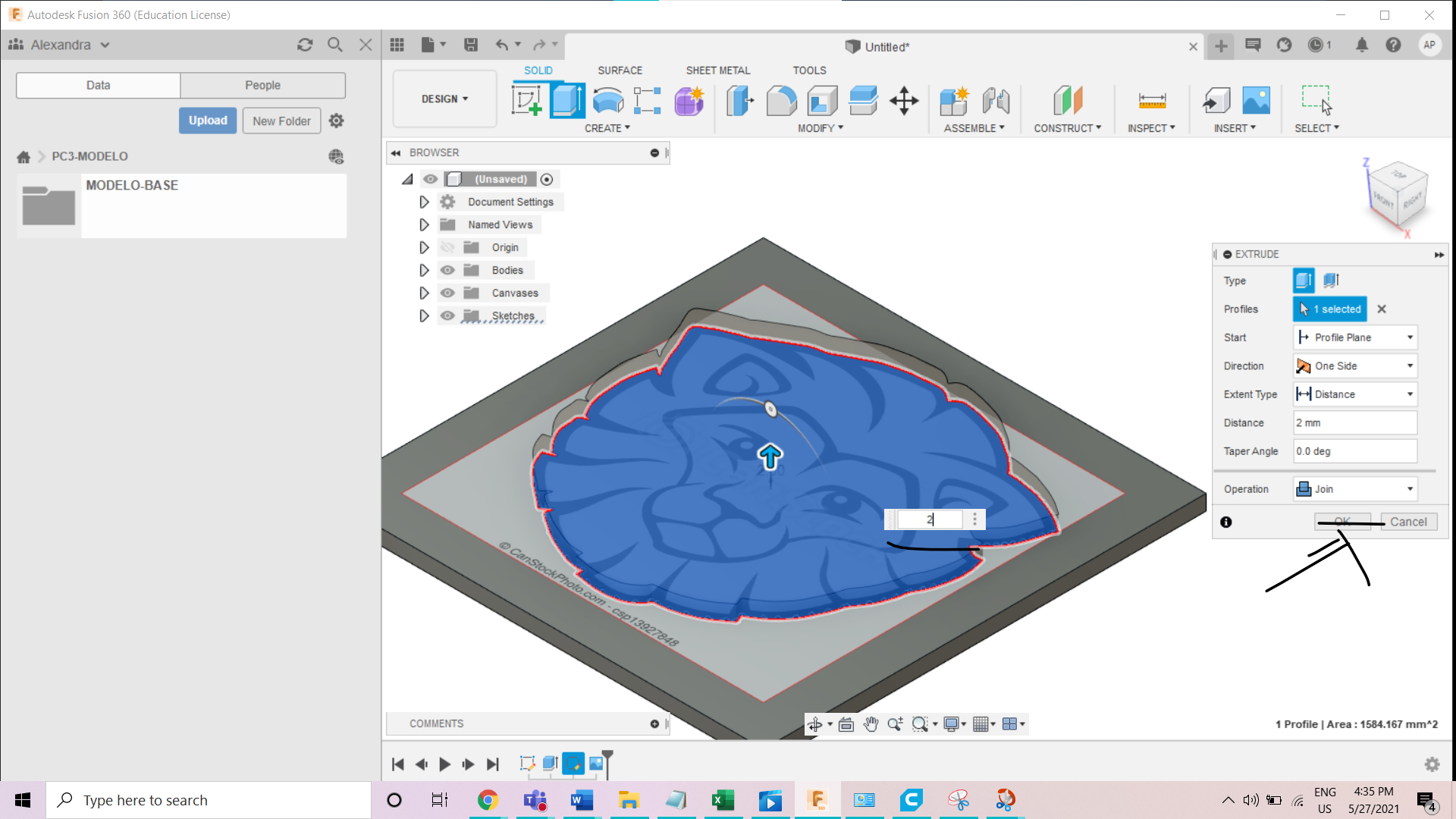Click the Fillet tool icon
Viewport: 1456px width, 819px height.
tap(781, 100)
